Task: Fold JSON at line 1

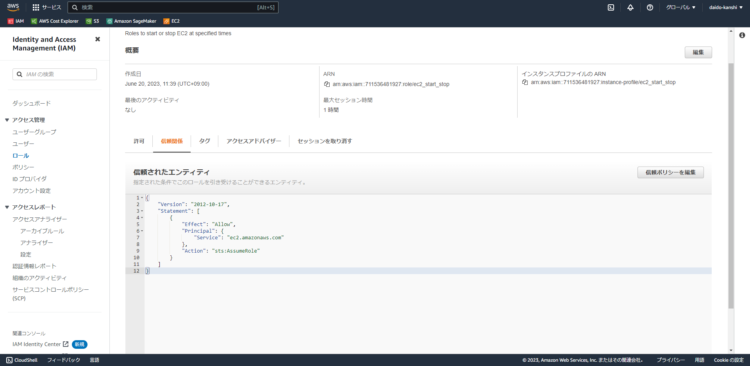Action: coord(142,198)
